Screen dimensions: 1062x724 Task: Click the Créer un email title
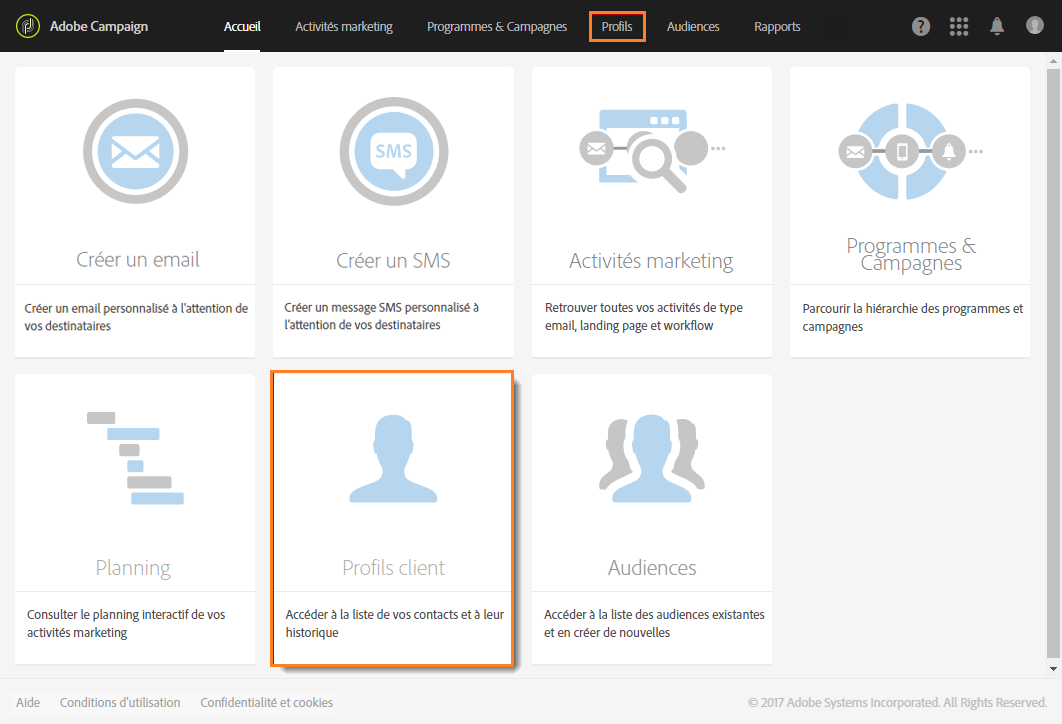coord(137,259)
